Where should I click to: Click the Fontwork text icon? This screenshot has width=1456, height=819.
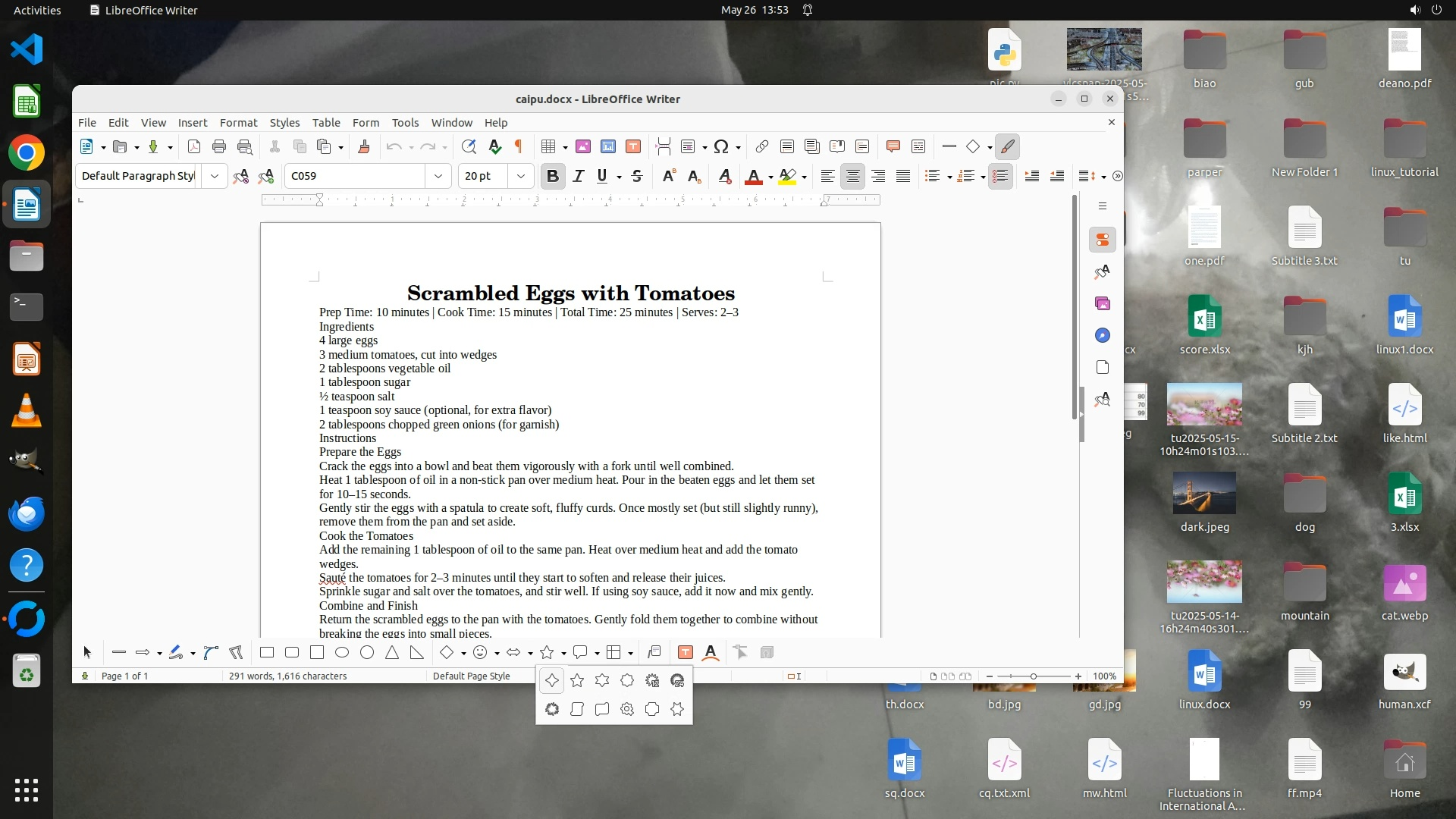click(711, 652)
